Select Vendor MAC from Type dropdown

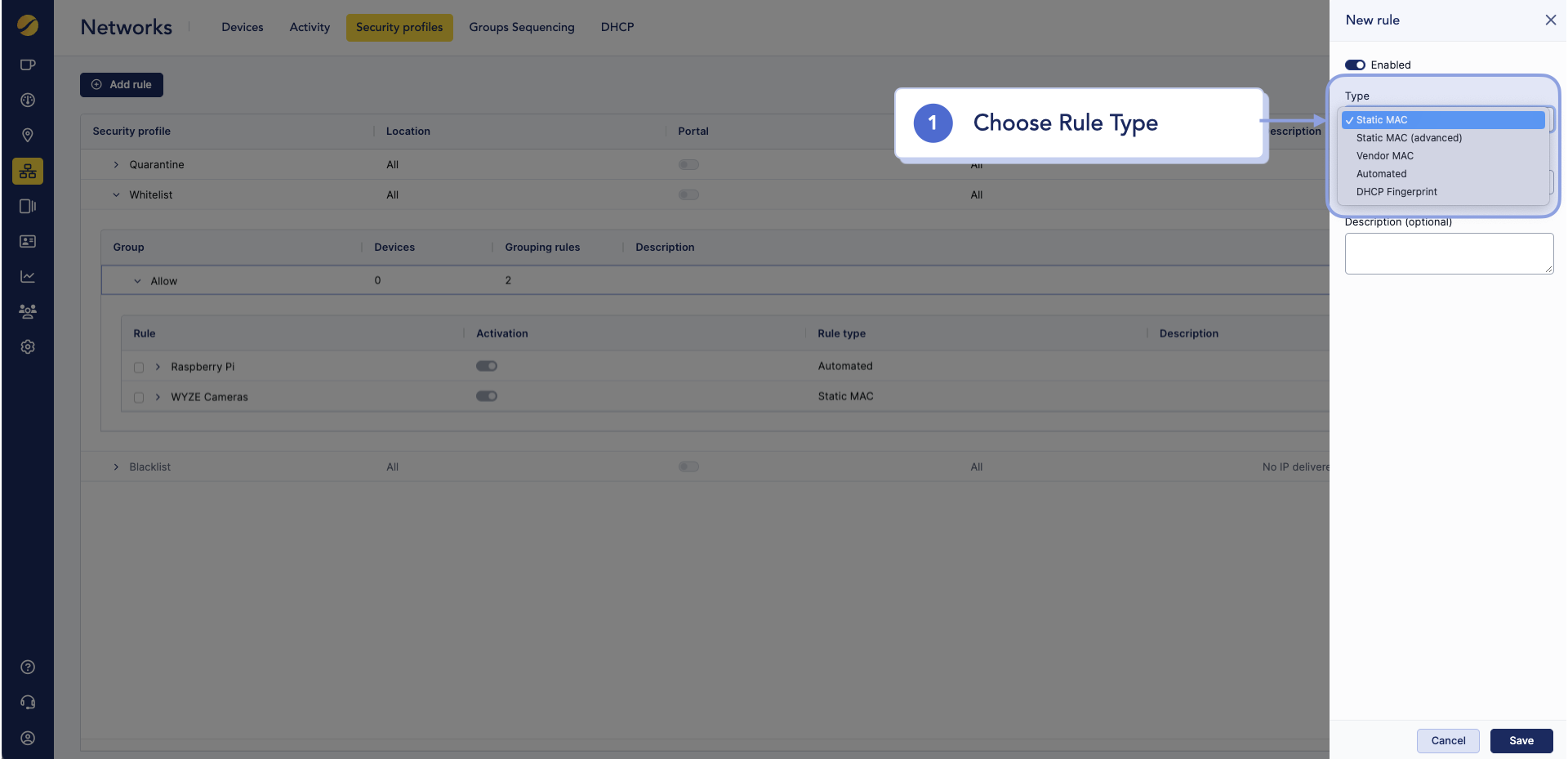1384,156
